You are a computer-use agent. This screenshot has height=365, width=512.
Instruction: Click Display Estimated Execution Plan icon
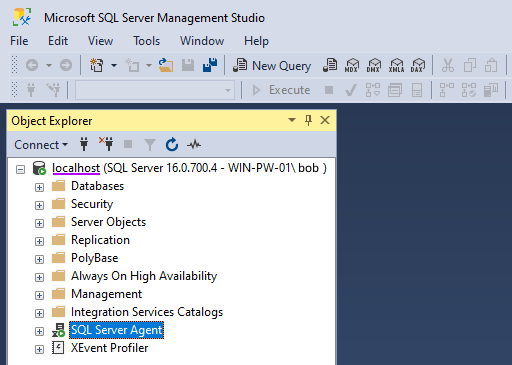point(373,90)
